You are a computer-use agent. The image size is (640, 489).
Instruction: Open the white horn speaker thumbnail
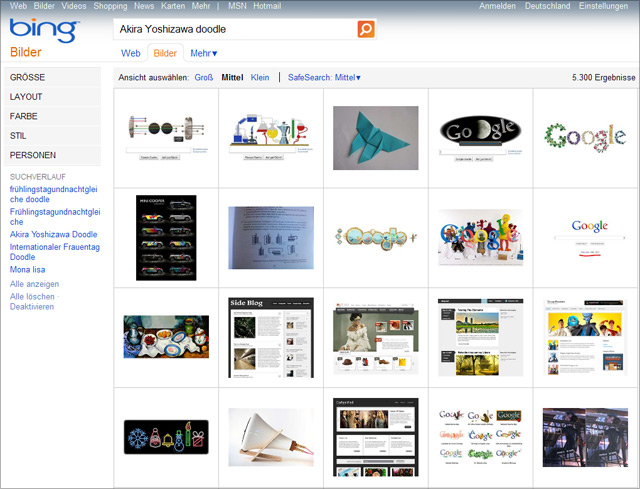[x=271, y=437]
